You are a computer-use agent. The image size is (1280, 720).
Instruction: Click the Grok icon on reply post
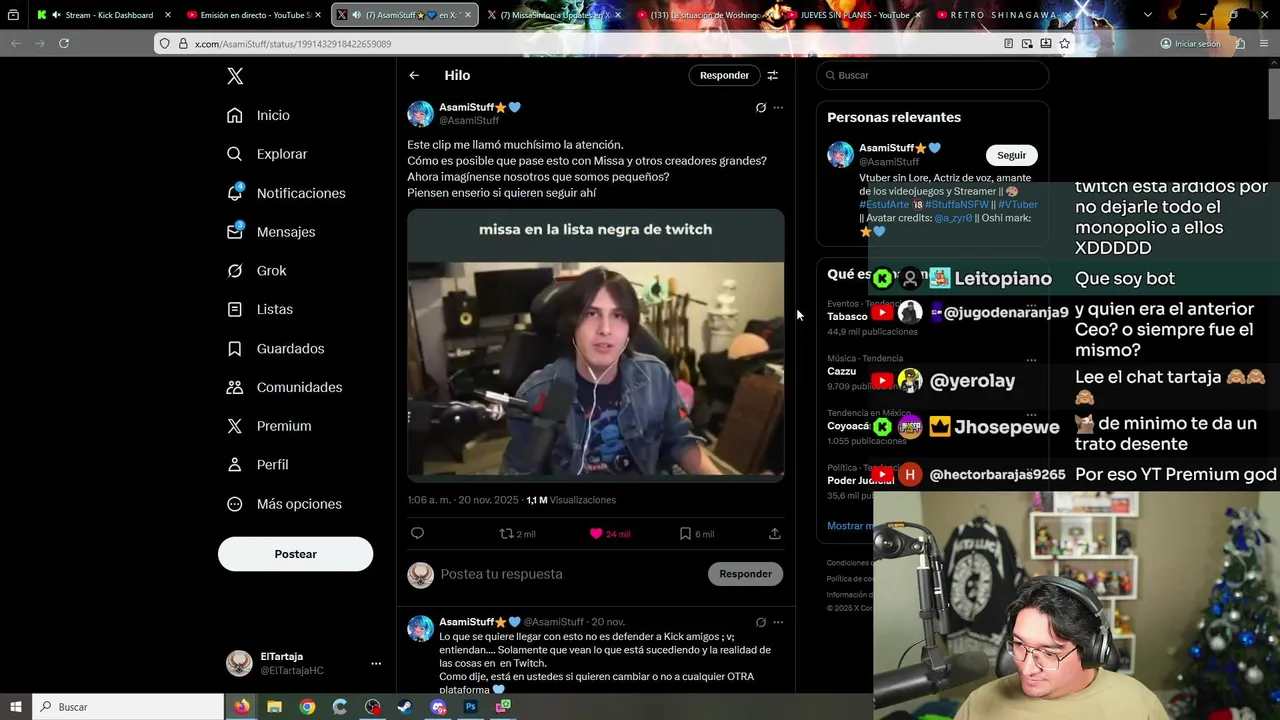[761, 622]
